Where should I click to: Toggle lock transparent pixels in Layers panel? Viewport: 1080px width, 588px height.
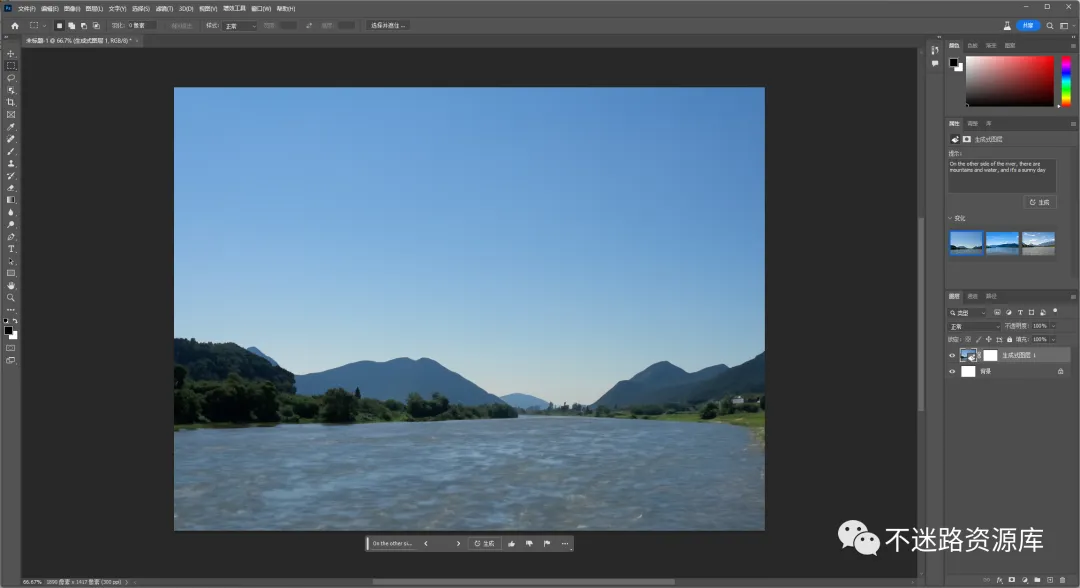tap(968, 339)
